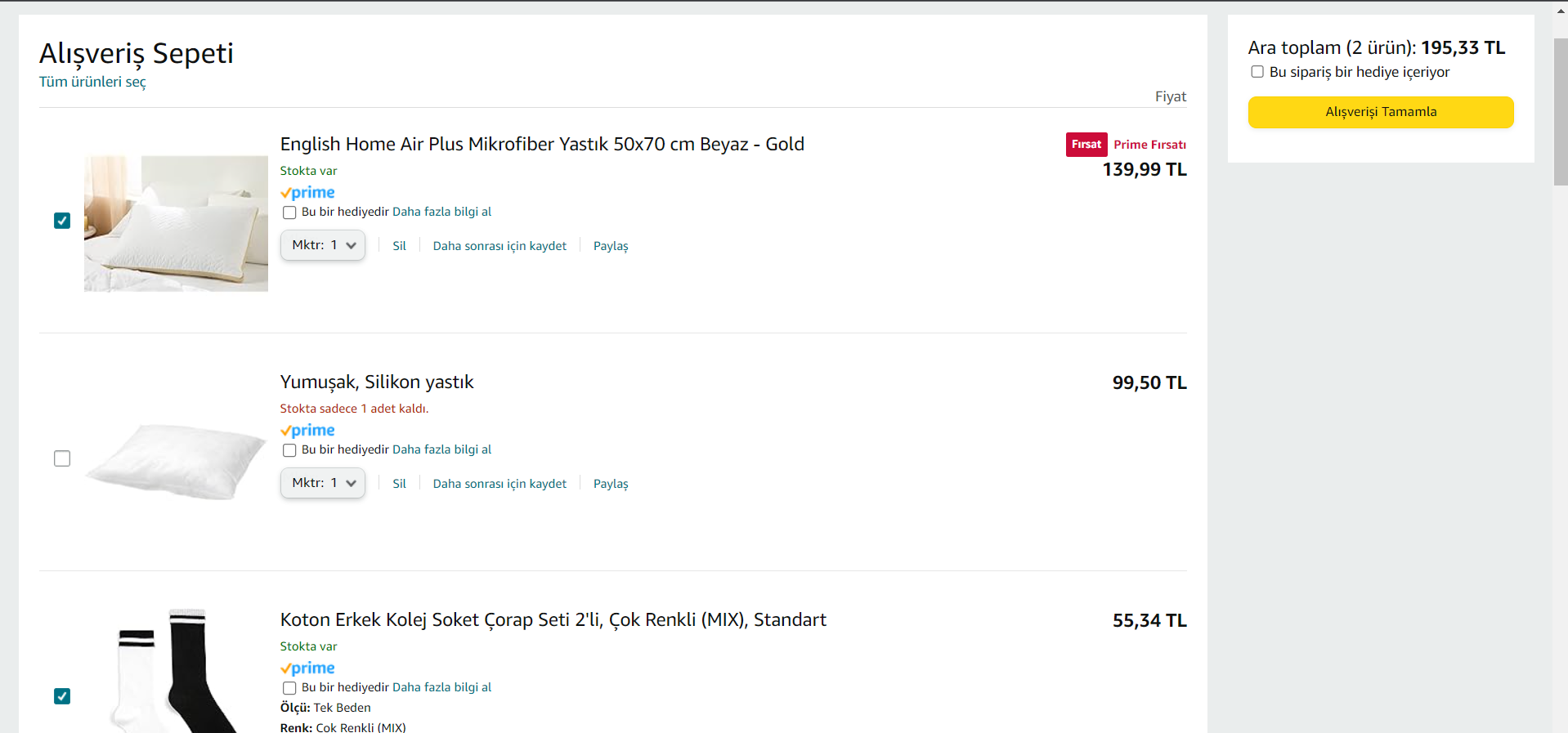
Task: Save Silikon yastık for later
Action: (500, 484)
